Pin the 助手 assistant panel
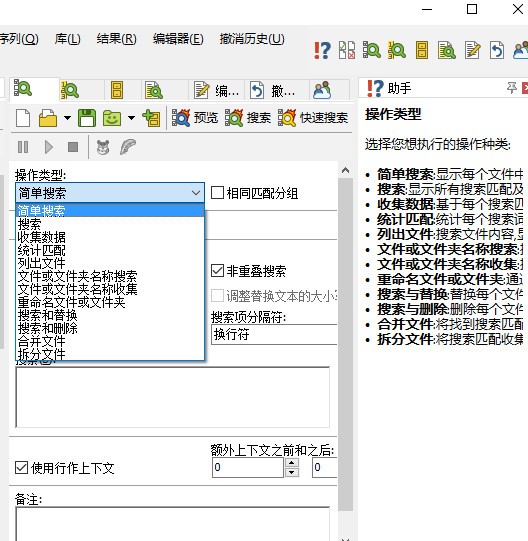 (x=512, y=88)
